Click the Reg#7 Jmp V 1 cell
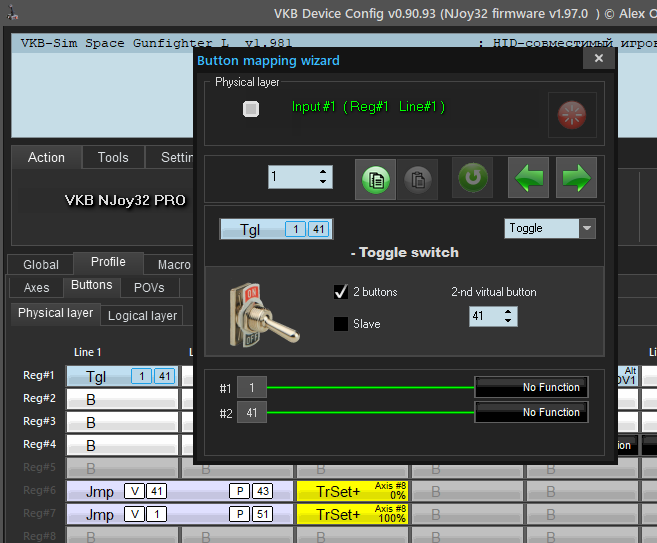 tap(180, 514)
